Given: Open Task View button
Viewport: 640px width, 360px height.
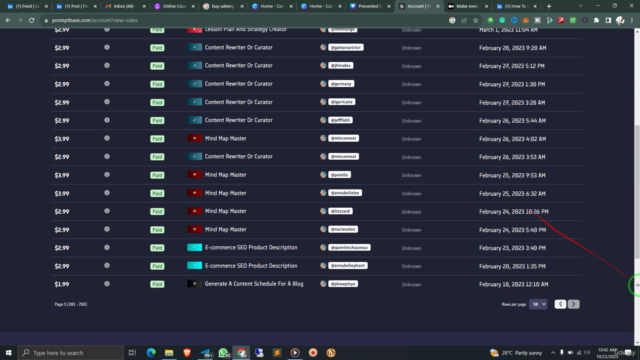Looking at the screenshot, I should tap(132, 353).
